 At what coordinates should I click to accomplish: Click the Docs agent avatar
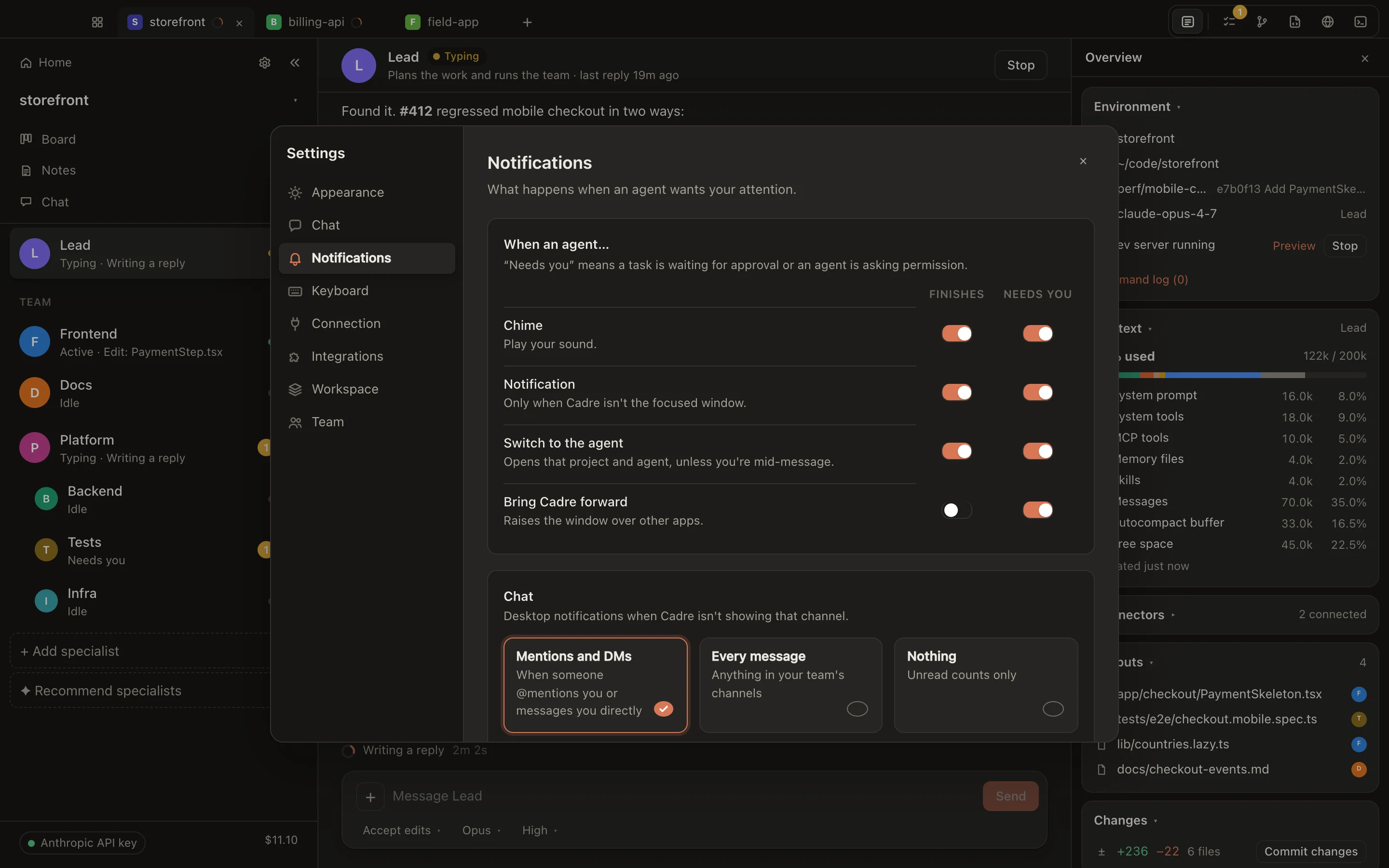coord(34,393)
